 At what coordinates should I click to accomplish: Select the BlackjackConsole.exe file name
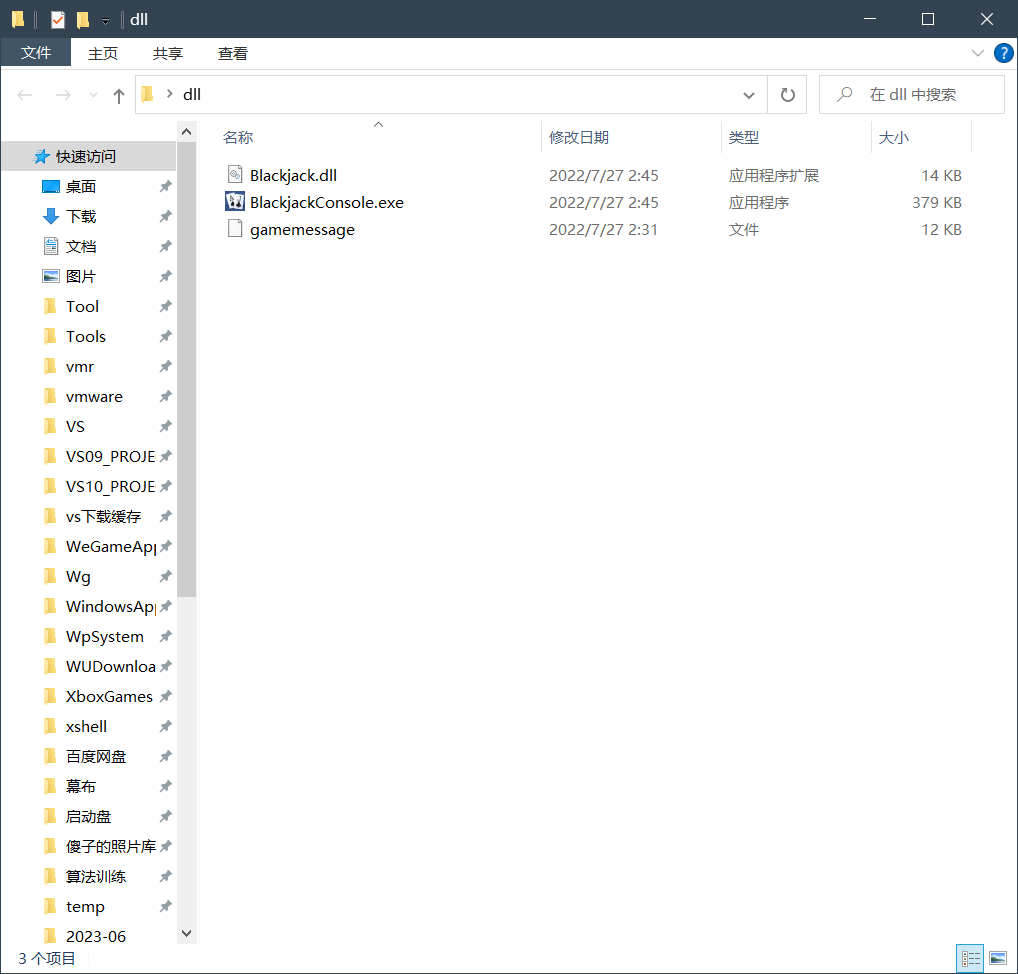(327, 203)
